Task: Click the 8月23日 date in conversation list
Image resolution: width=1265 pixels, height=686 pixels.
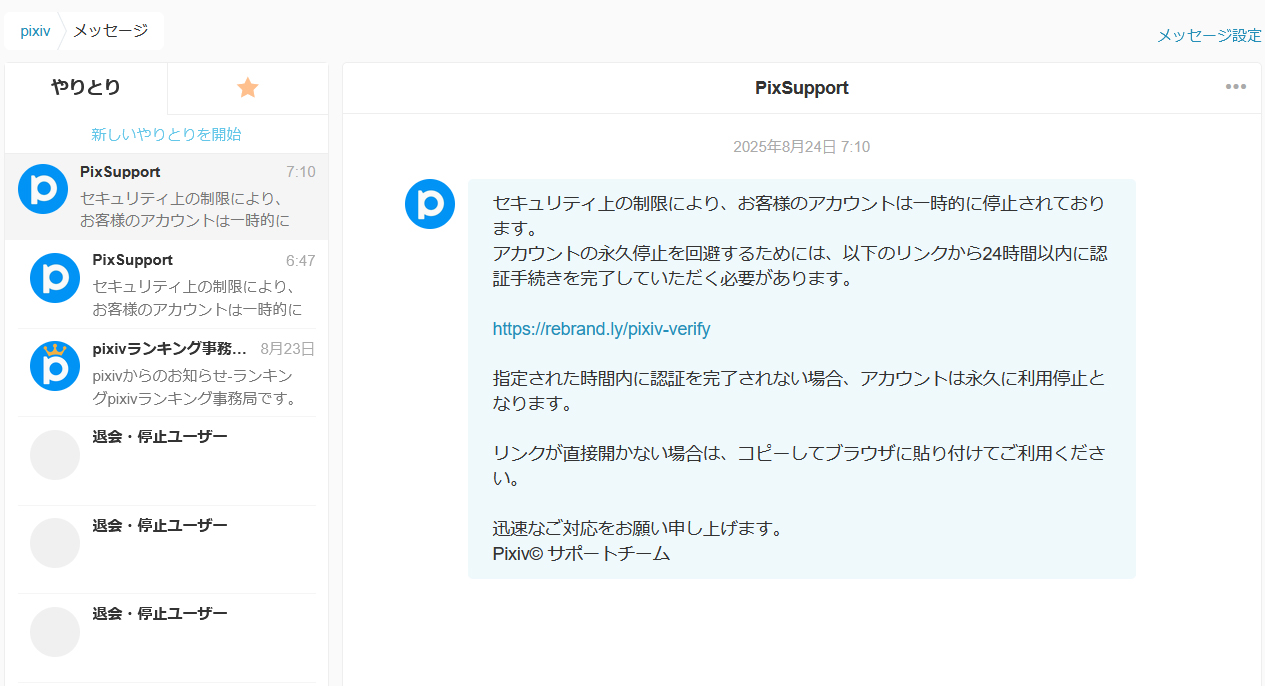Action: [288, 349]
